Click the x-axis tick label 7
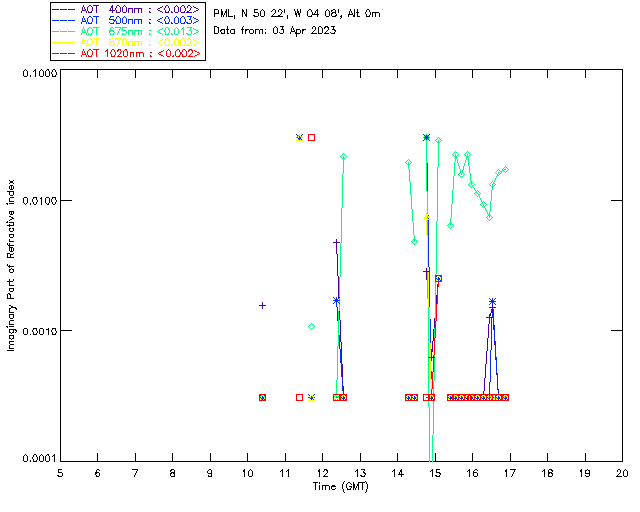Screen dimensions: 640x512 (135, 473)
